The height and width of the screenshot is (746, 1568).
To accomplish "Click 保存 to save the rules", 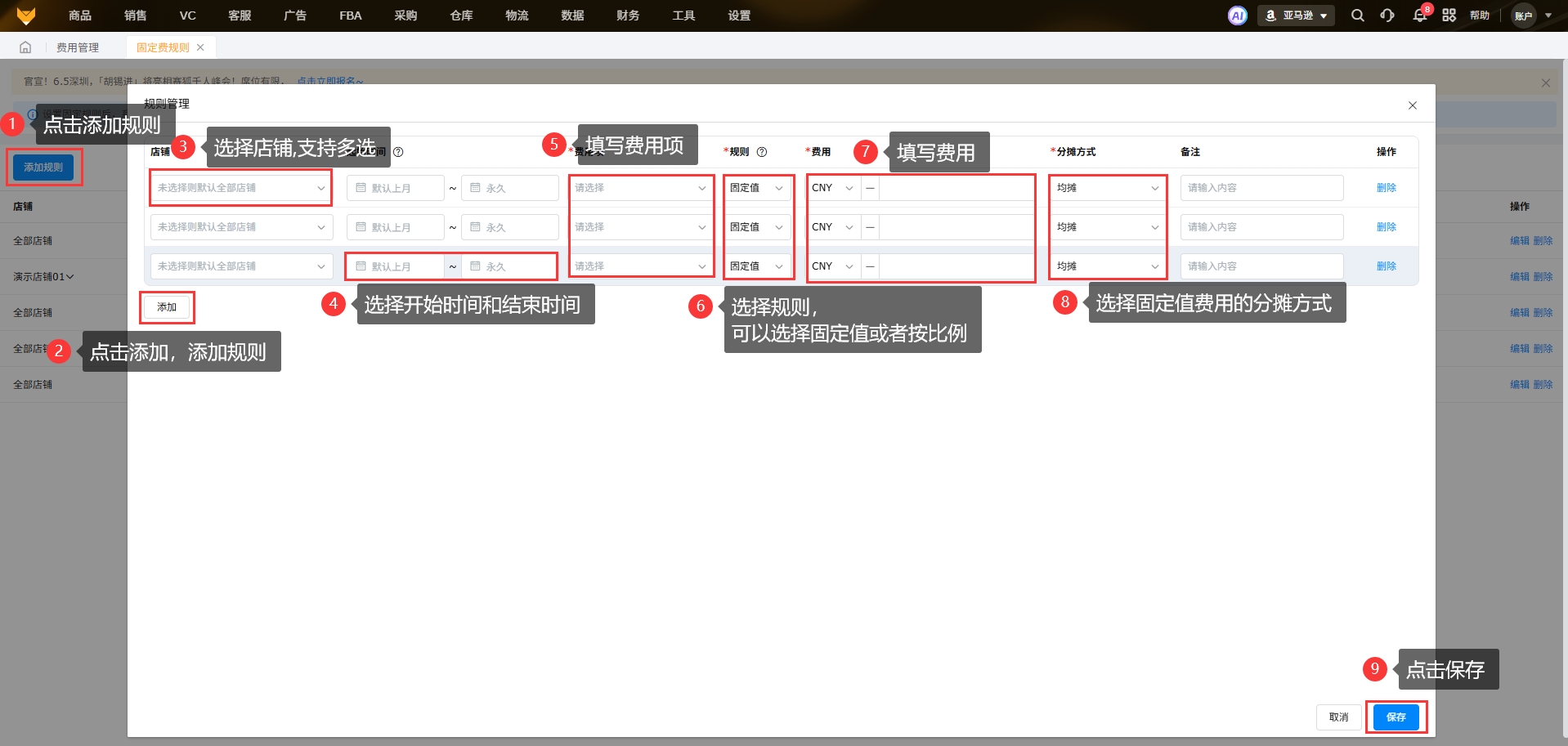I will pyautogui.click(x=1396, y=717).
